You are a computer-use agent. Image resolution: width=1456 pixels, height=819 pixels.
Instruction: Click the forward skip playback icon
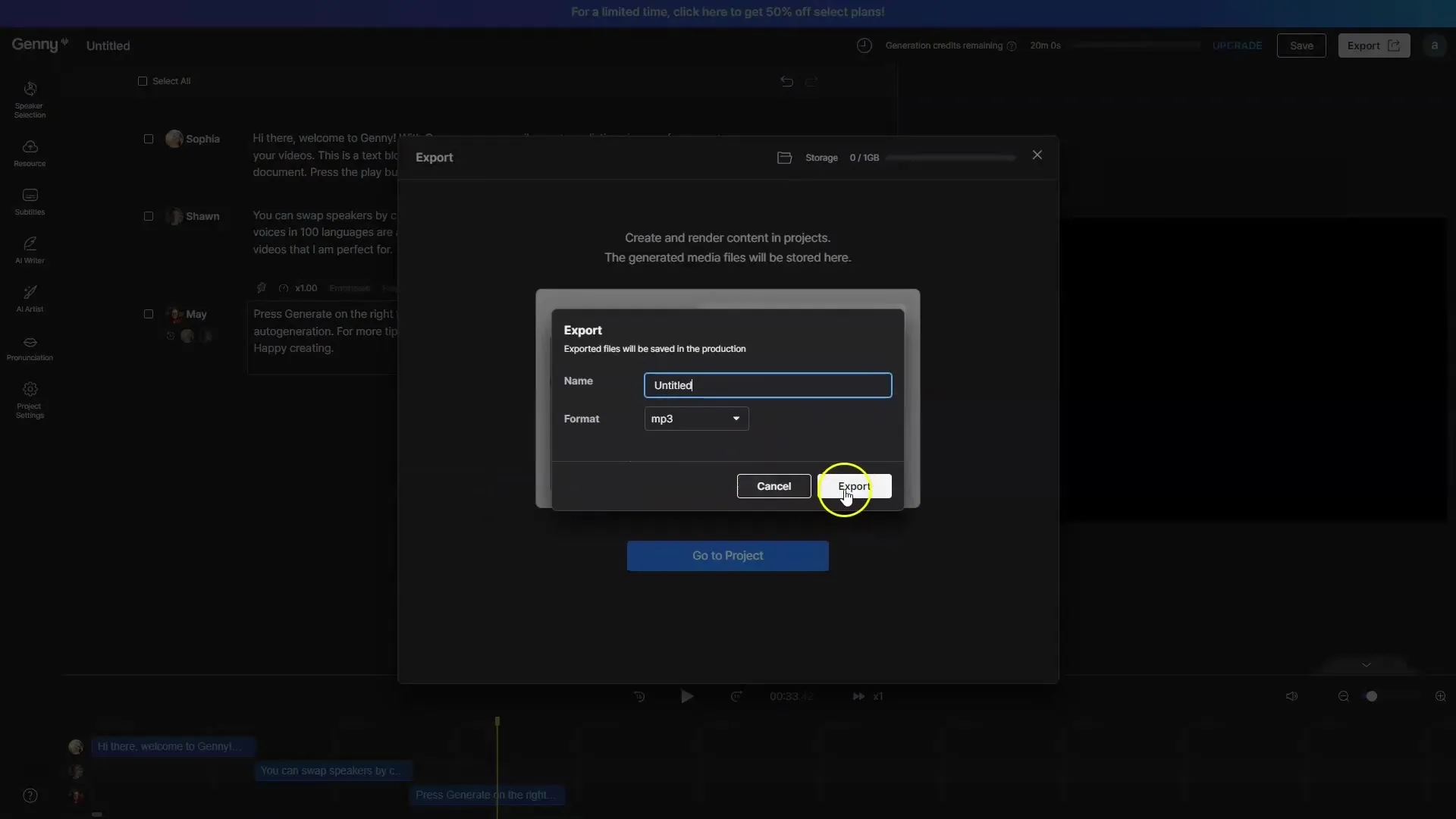pos(736,696)
